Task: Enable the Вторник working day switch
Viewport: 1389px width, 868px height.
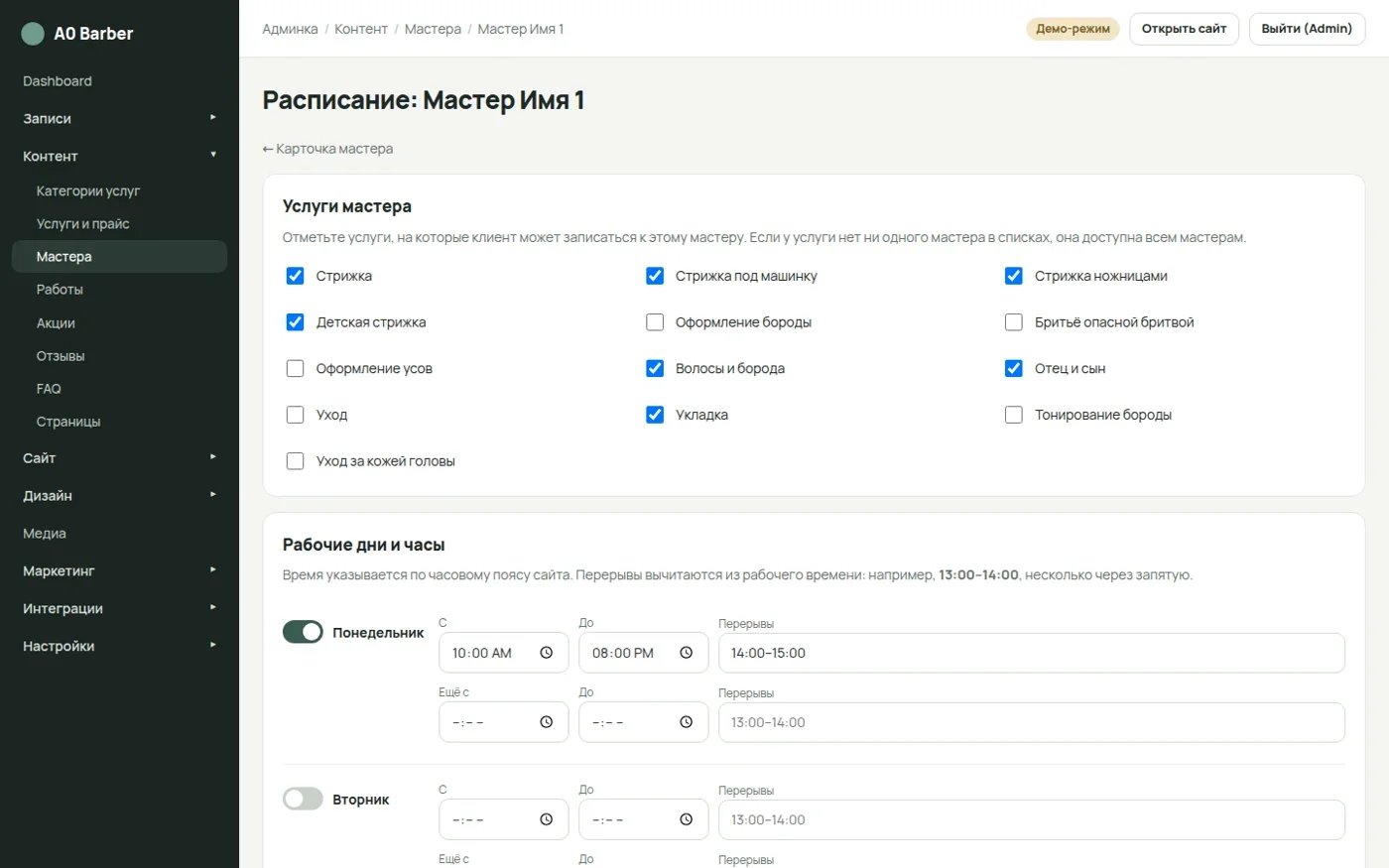Action: (x=303, y=799)
